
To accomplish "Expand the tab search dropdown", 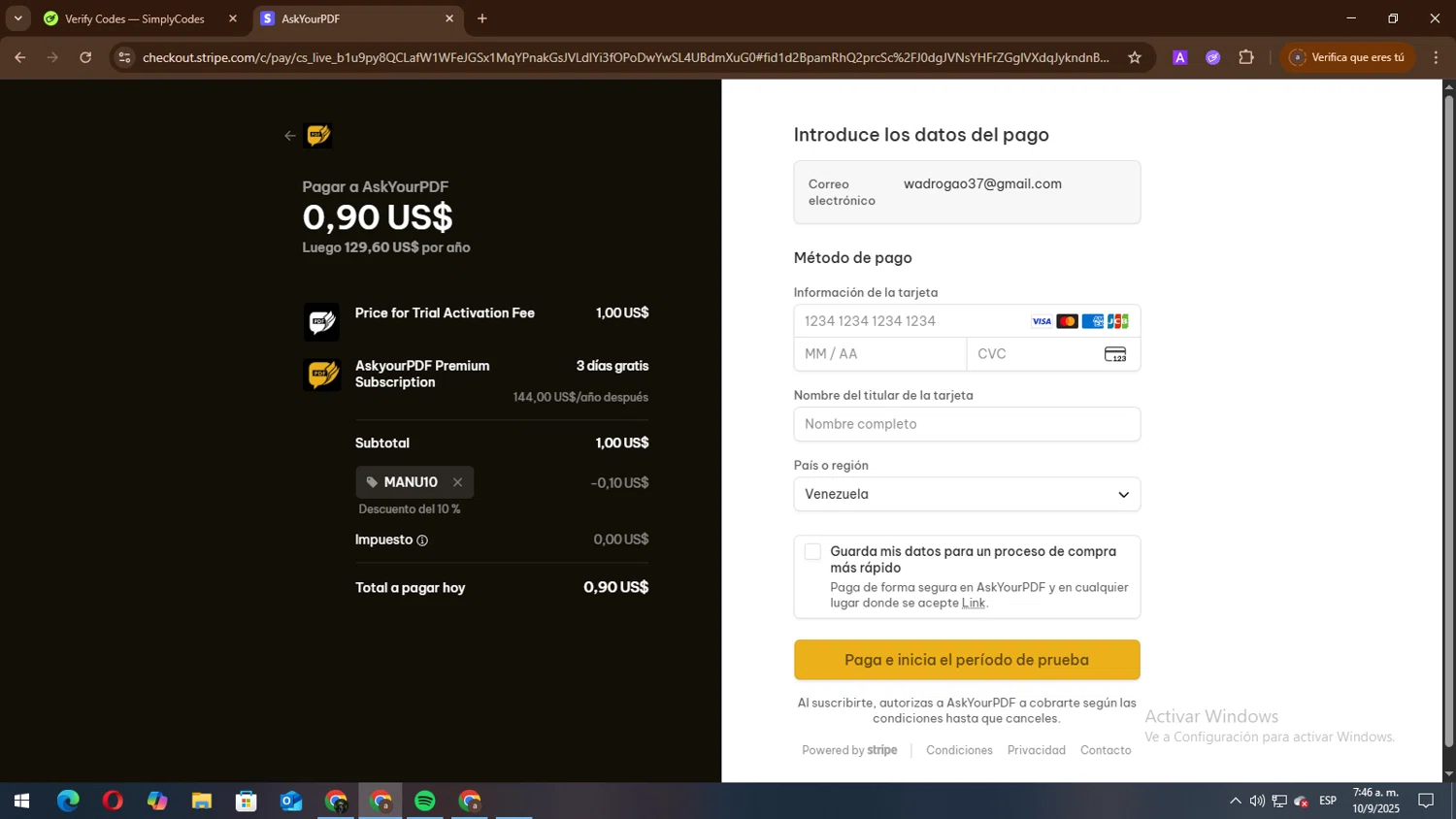I will click(17, 18).
